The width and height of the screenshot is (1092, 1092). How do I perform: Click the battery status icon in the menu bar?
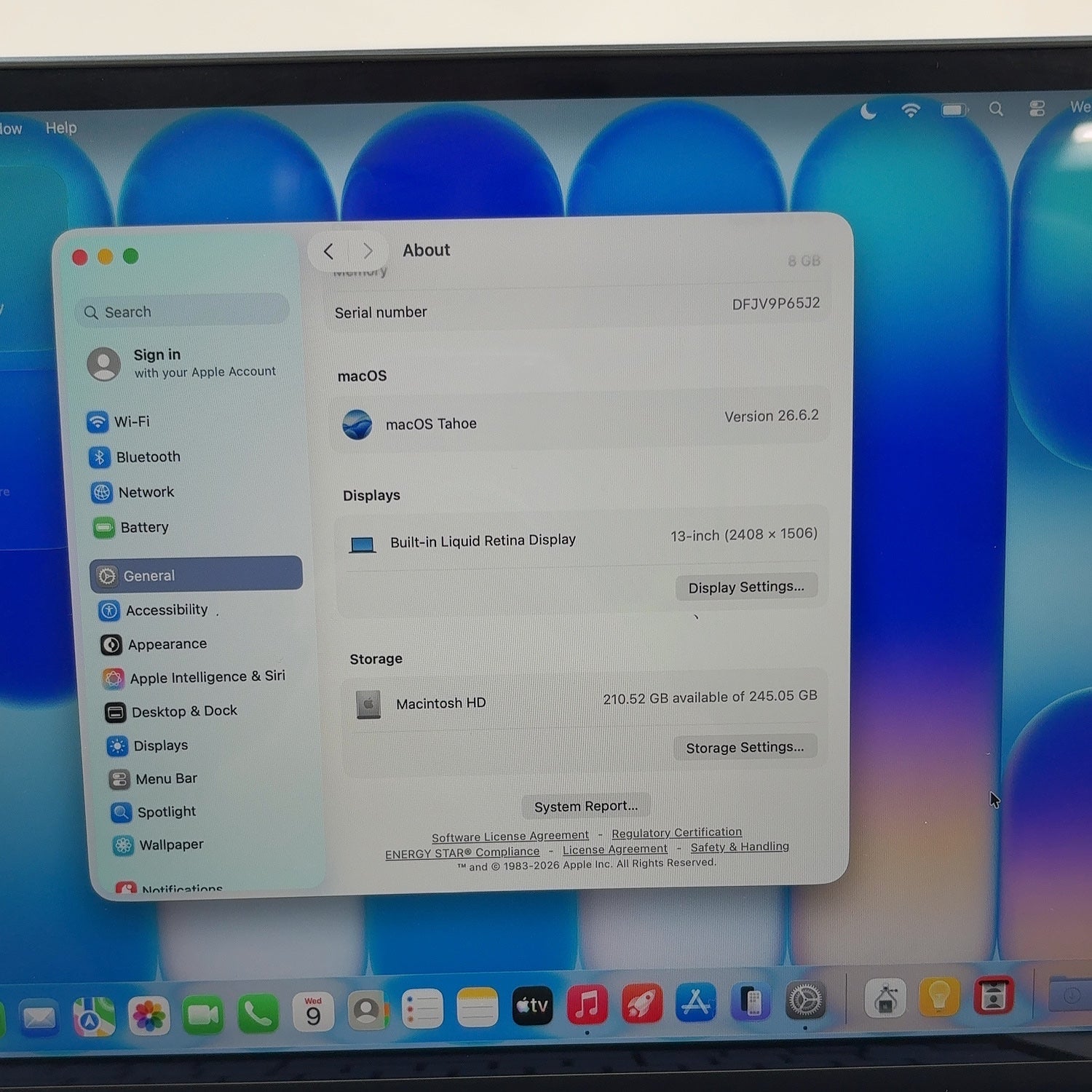pyautogui.click(x=954, y=110)
